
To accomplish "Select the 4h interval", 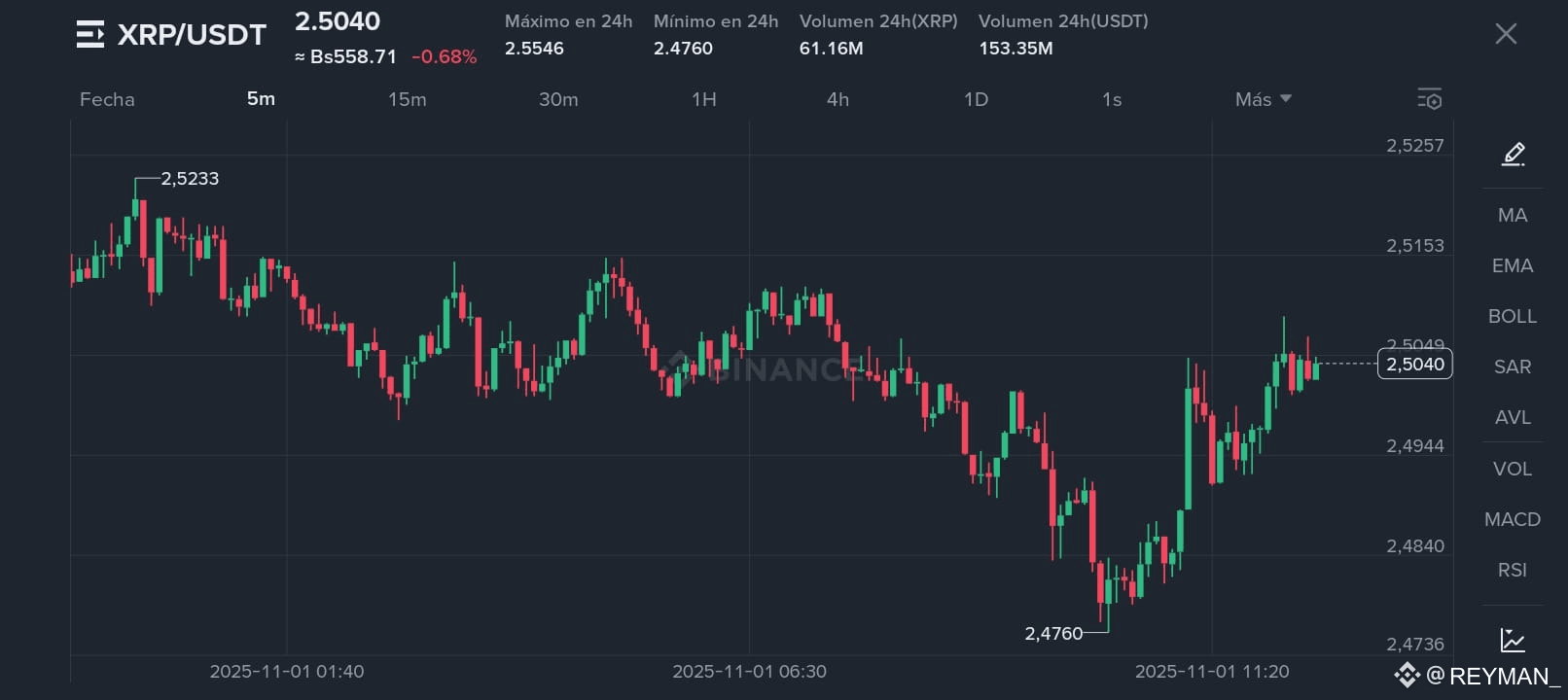I will pyautogui.click(x=837, y=99).
